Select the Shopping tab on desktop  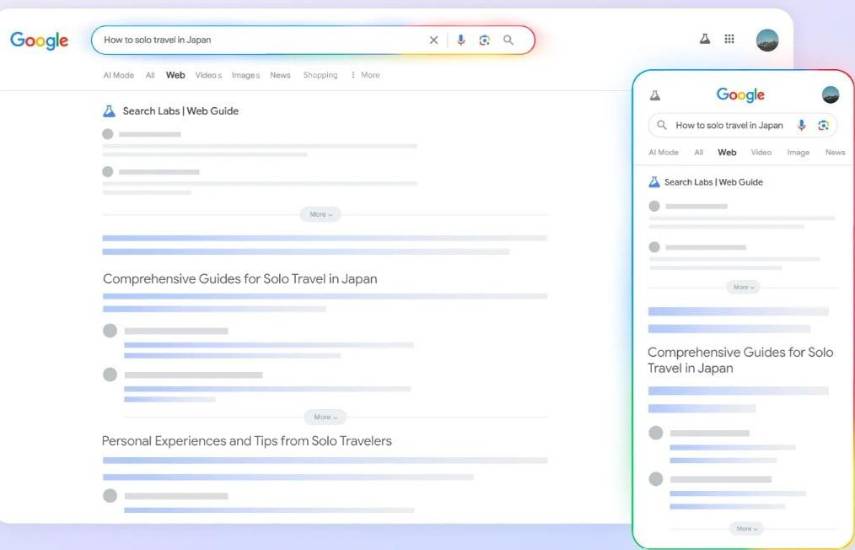click(x=320, y=75)
